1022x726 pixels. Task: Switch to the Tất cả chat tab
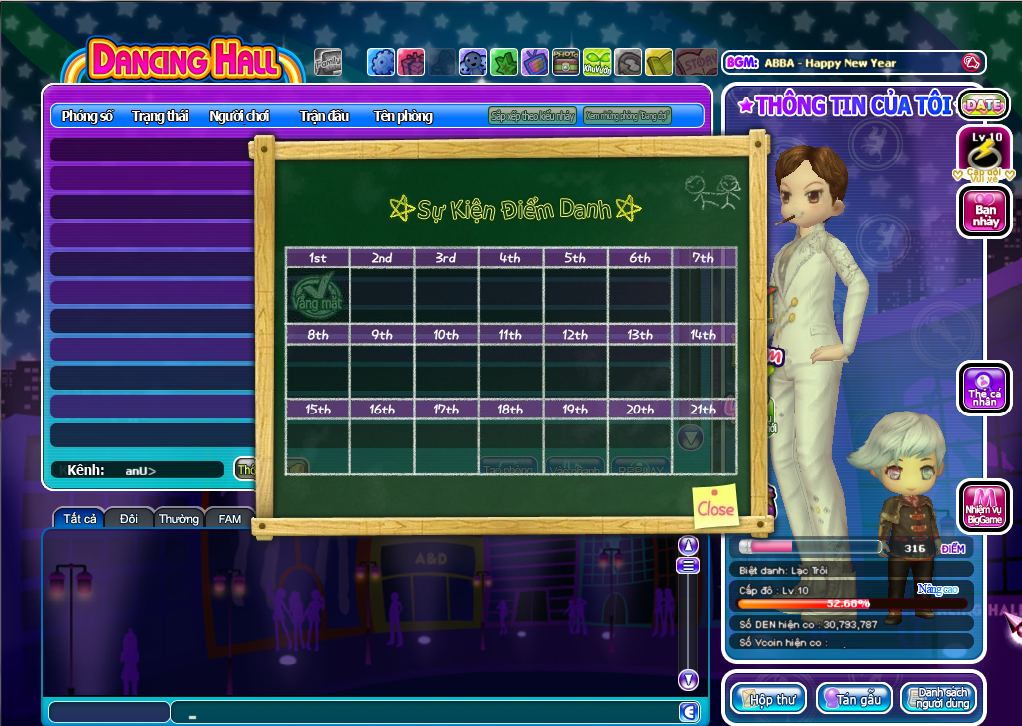[x=80, y=519]
